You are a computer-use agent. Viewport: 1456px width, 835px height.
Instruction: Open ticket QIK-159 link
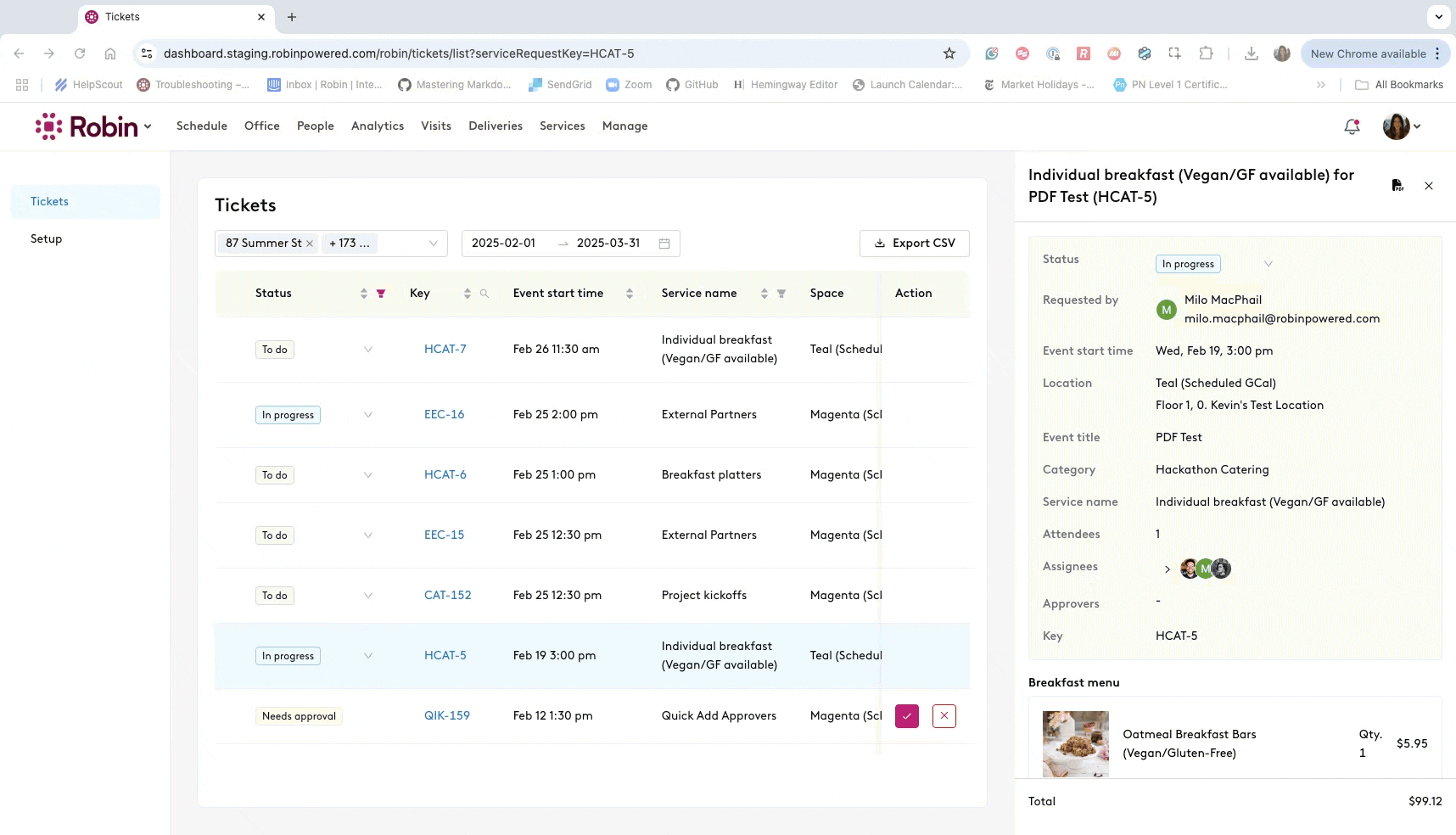(447, 716)
